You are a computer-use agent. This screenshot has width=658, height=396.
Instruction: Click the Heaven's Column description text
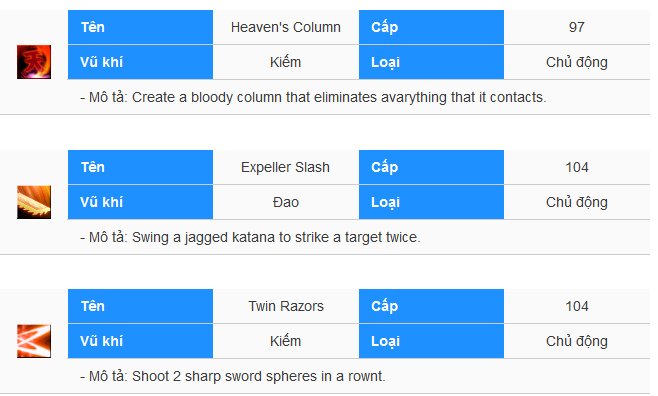coord(313,97)
